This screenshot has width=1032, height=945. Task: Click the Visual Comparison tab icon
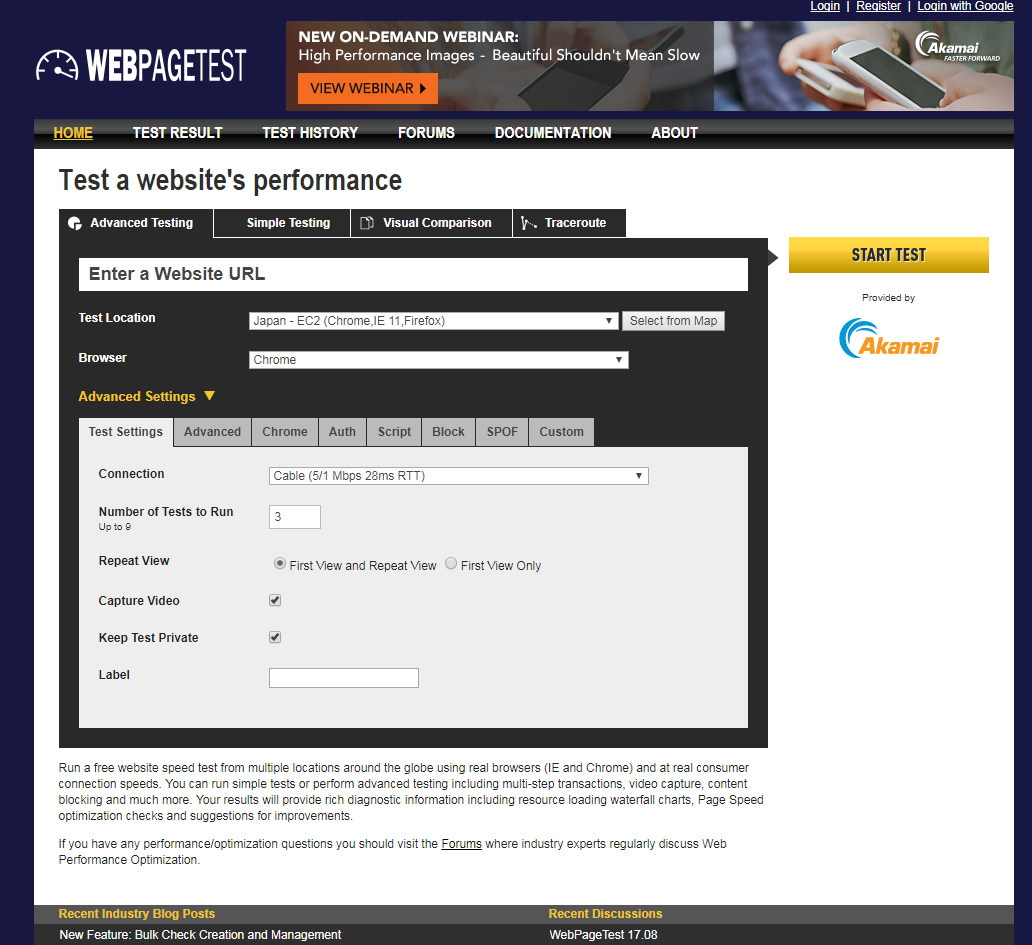[367, 223]
